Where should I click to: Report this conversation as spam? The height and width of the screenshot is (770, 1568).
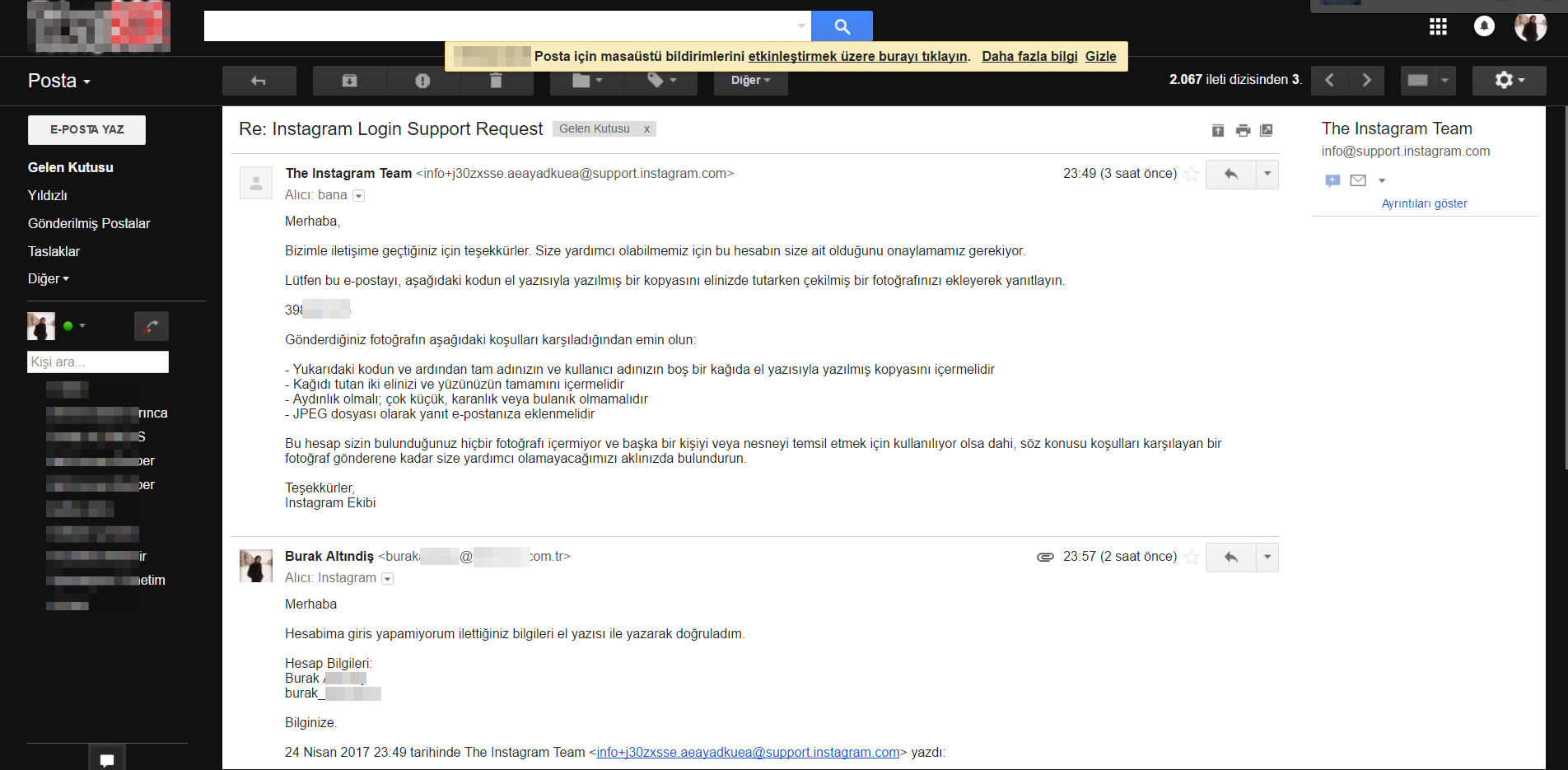click(422, 81)
